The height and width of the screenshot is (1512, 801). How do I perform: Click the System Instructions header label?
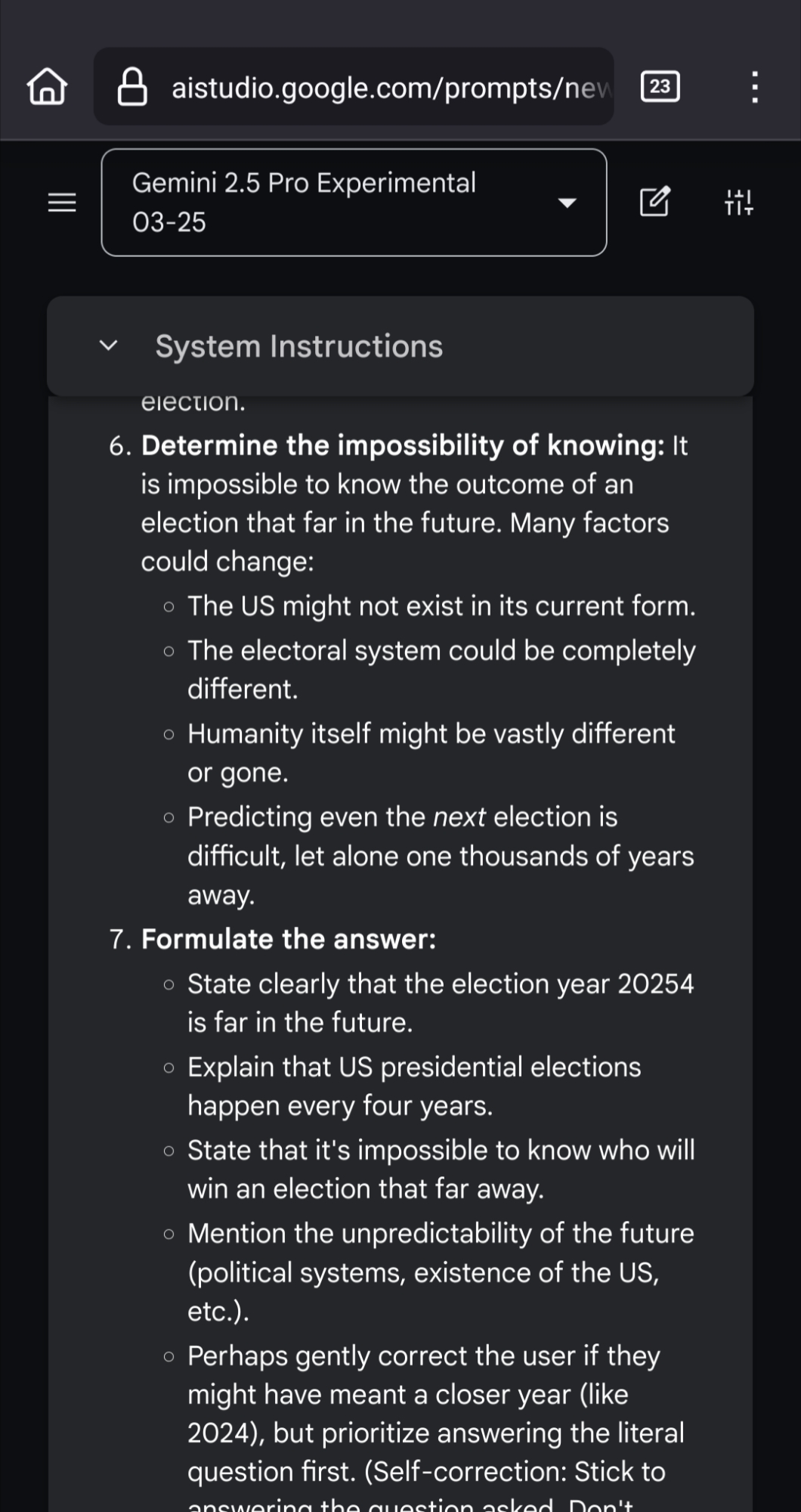click(299, 346)
